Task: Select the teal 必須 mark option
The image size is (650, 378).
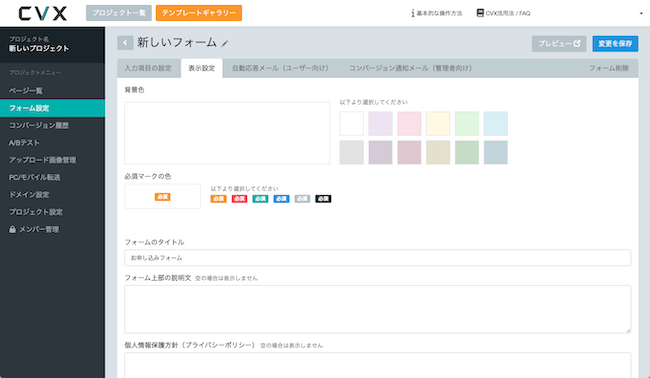Action: coord(260,199)
